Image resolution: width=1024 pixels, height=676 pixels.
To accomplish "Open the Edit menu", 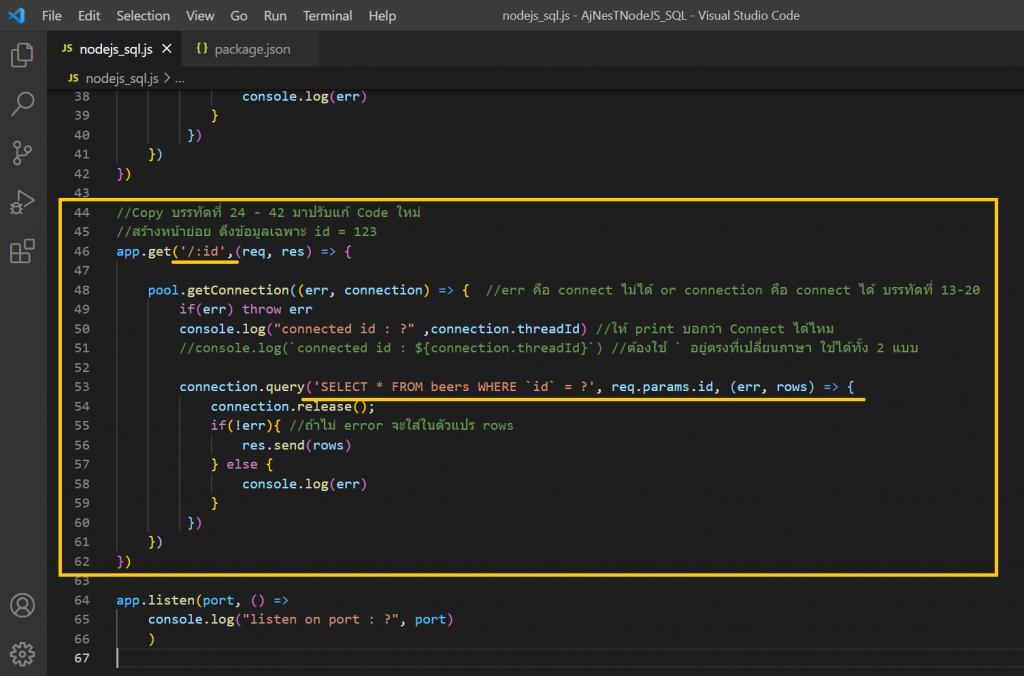I will click(x=89, y=16).
